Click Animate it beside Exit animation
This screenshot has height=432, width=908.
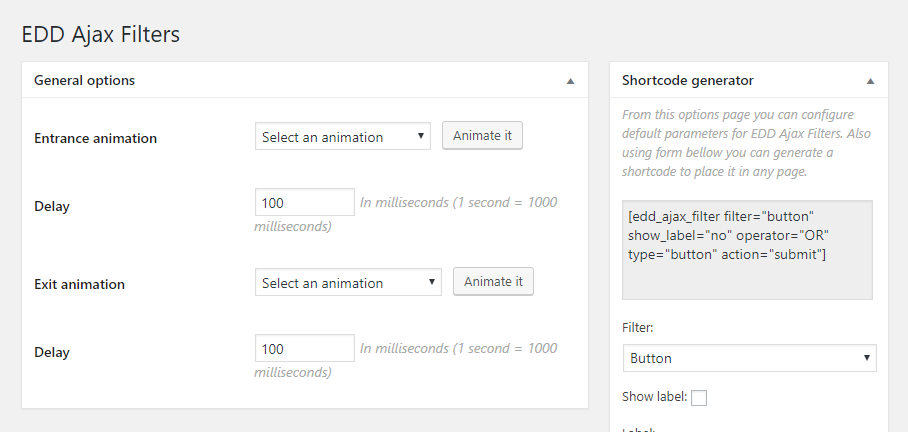coord(493,281)
